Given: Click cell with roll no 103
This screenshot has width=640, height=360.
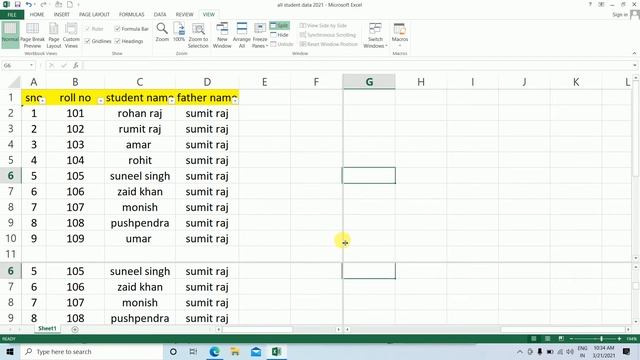Looking at the screenshot, I should pos(76,144).
